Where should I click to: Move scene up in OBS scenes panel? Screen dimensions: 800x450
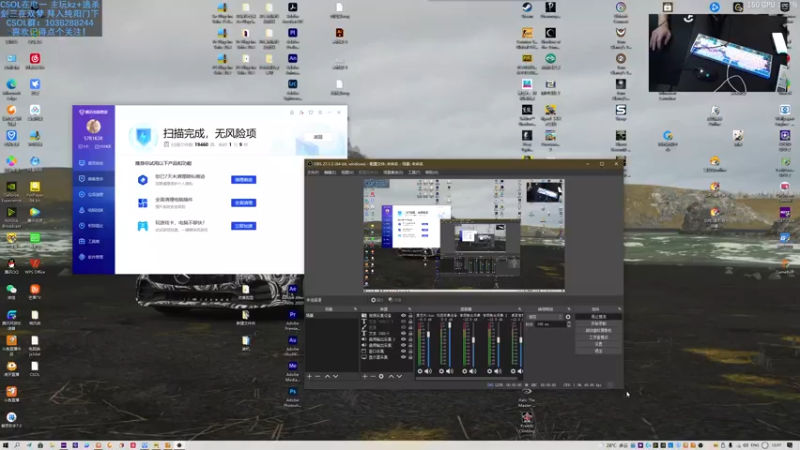pyautogui.click(x=328, y=376)
